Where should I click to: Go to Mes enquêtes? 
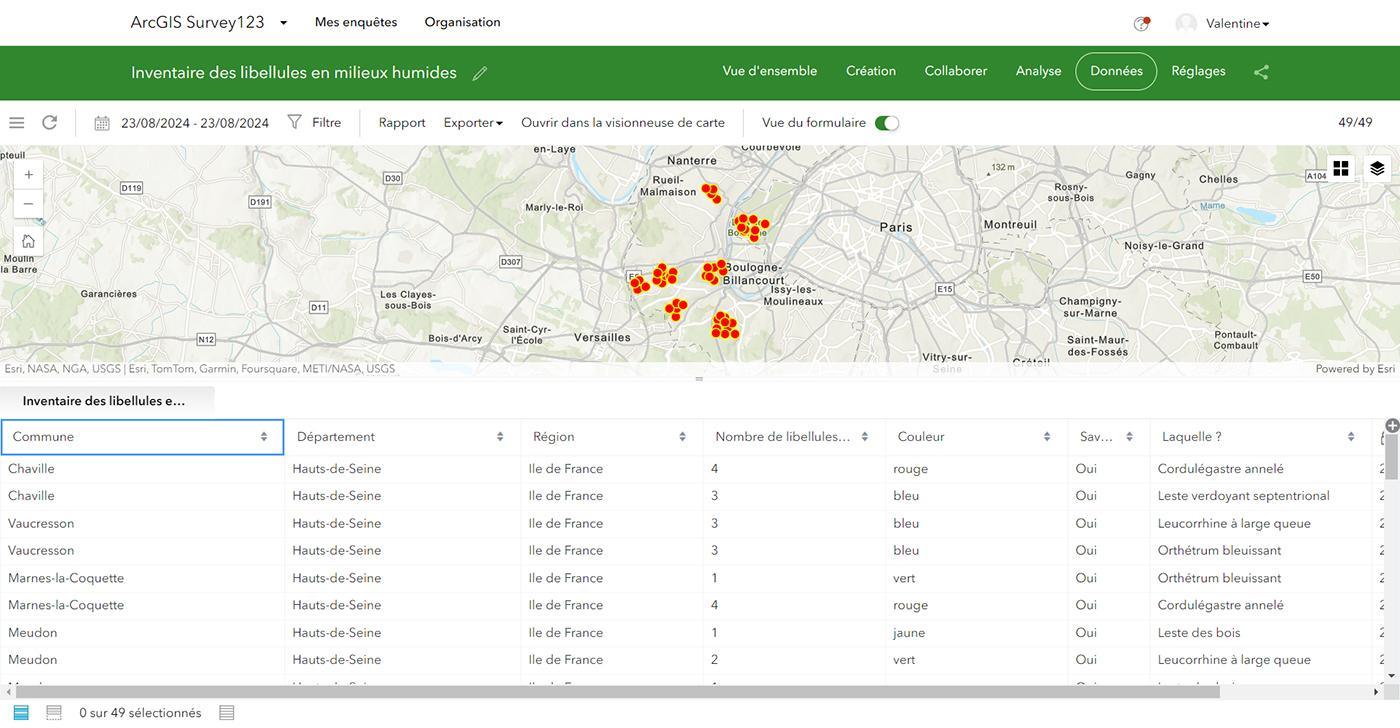356,22
